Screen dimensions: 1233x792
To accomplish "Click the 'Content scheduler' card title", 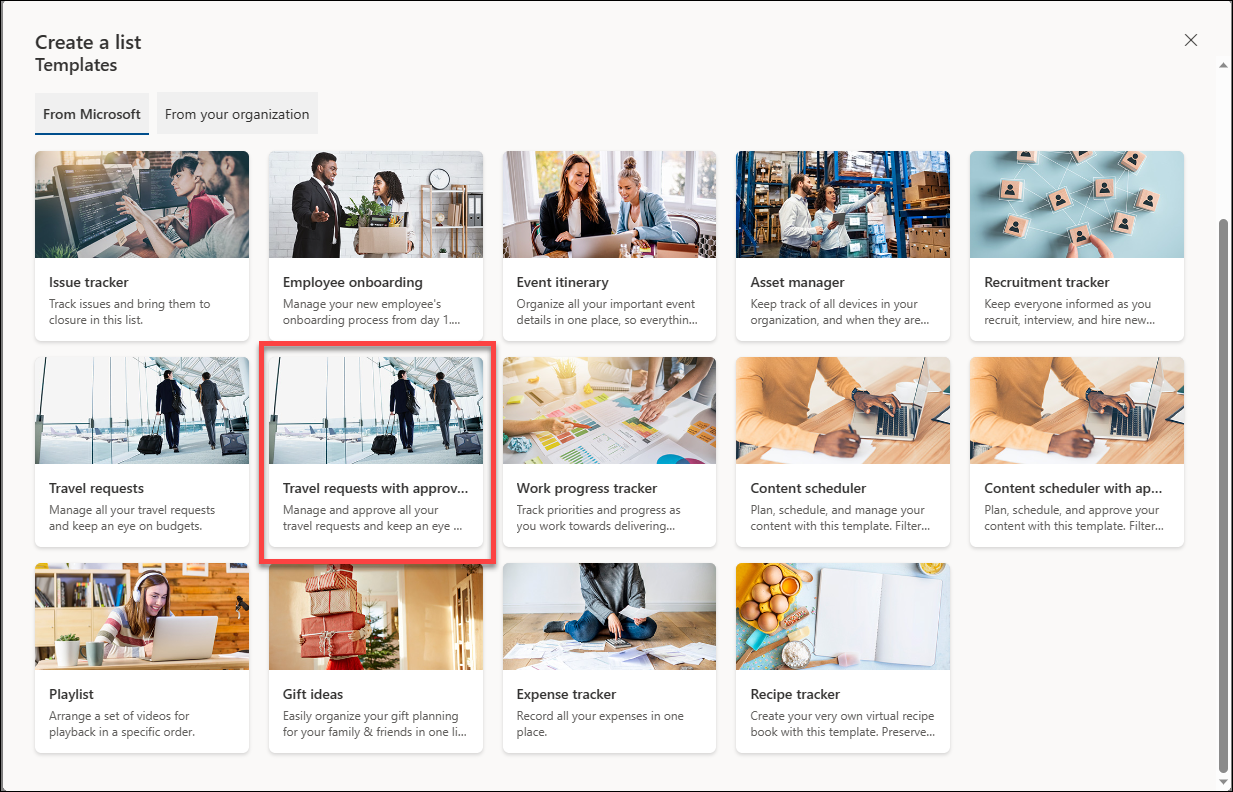I will pos(809,488).
